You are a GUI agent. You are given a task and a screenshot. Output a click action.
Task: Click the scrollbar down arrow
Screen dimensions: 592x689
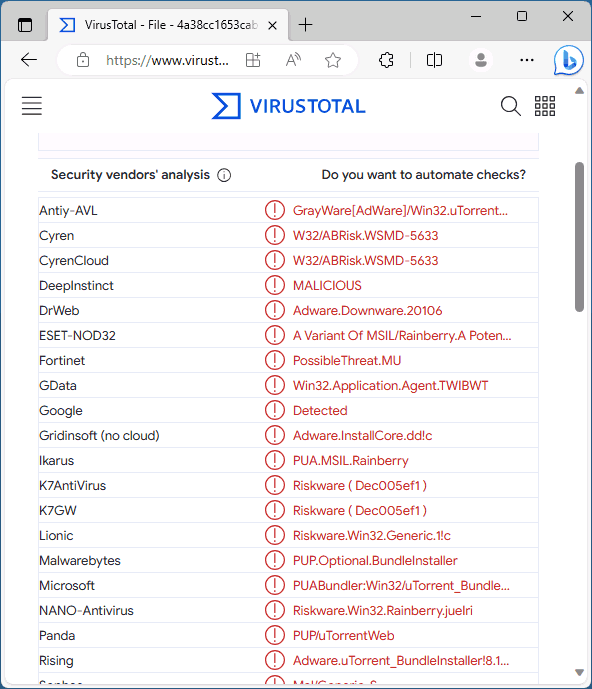point(579,672)
